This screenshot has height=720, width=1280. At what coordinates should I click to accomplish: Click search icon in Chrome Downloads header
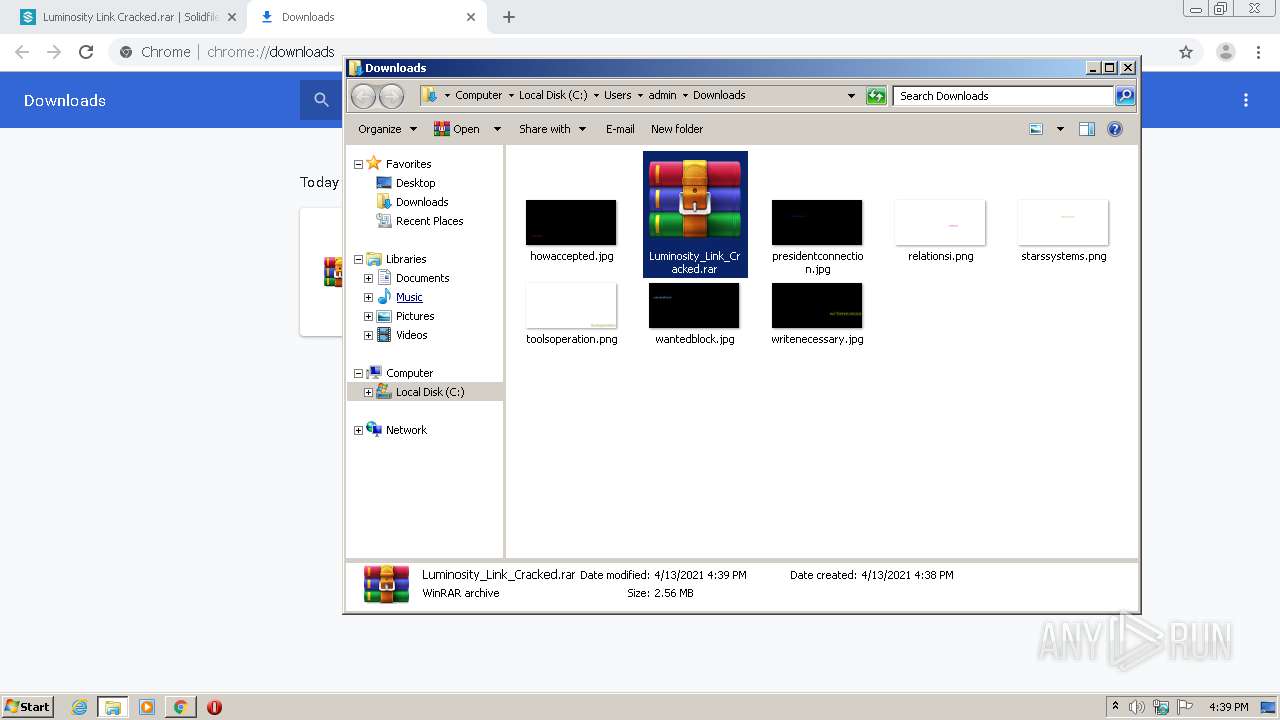[321, 100]
